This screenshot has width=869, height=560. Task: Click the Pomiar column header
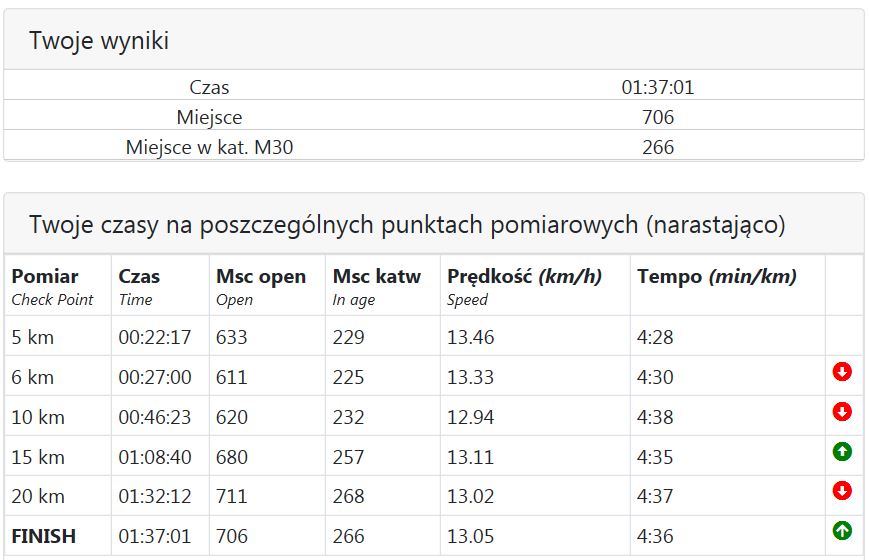tap(45, 277)
